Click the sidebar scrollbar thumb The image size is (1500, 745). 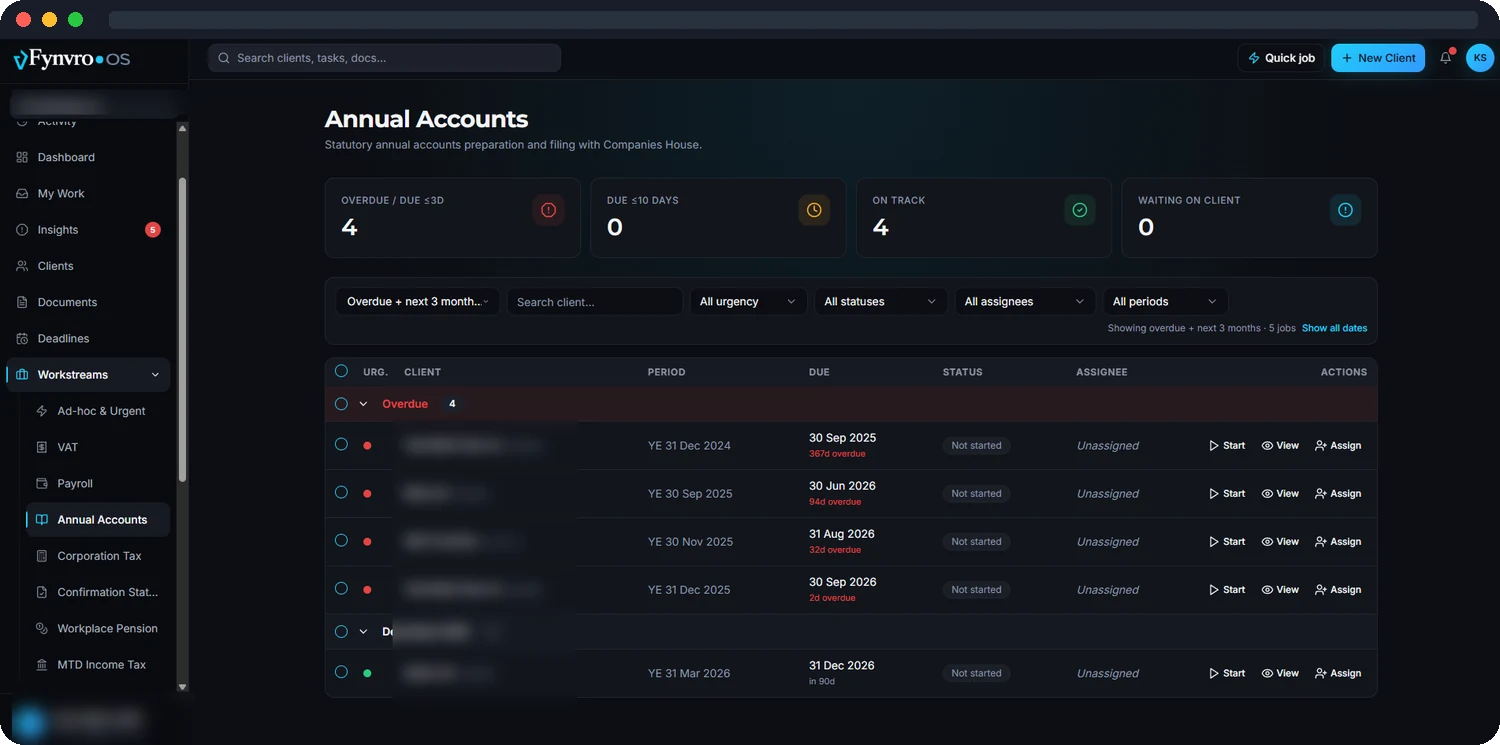coord(182,330)
